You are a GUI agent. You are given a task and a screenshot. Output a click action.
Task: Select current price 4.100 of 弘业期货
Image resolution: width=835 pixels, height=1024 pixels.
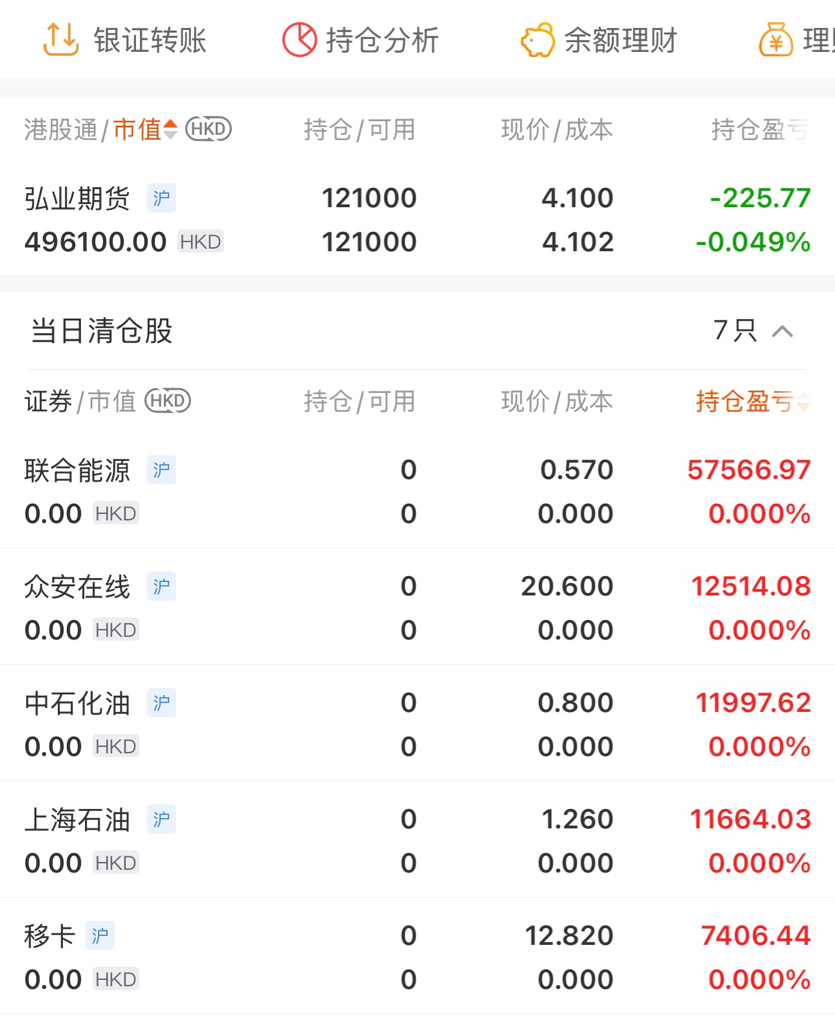577,198
